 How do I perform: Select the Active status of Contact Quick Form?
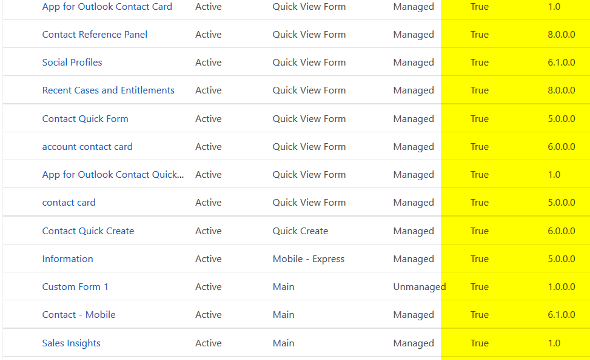[x=208, y=118]
